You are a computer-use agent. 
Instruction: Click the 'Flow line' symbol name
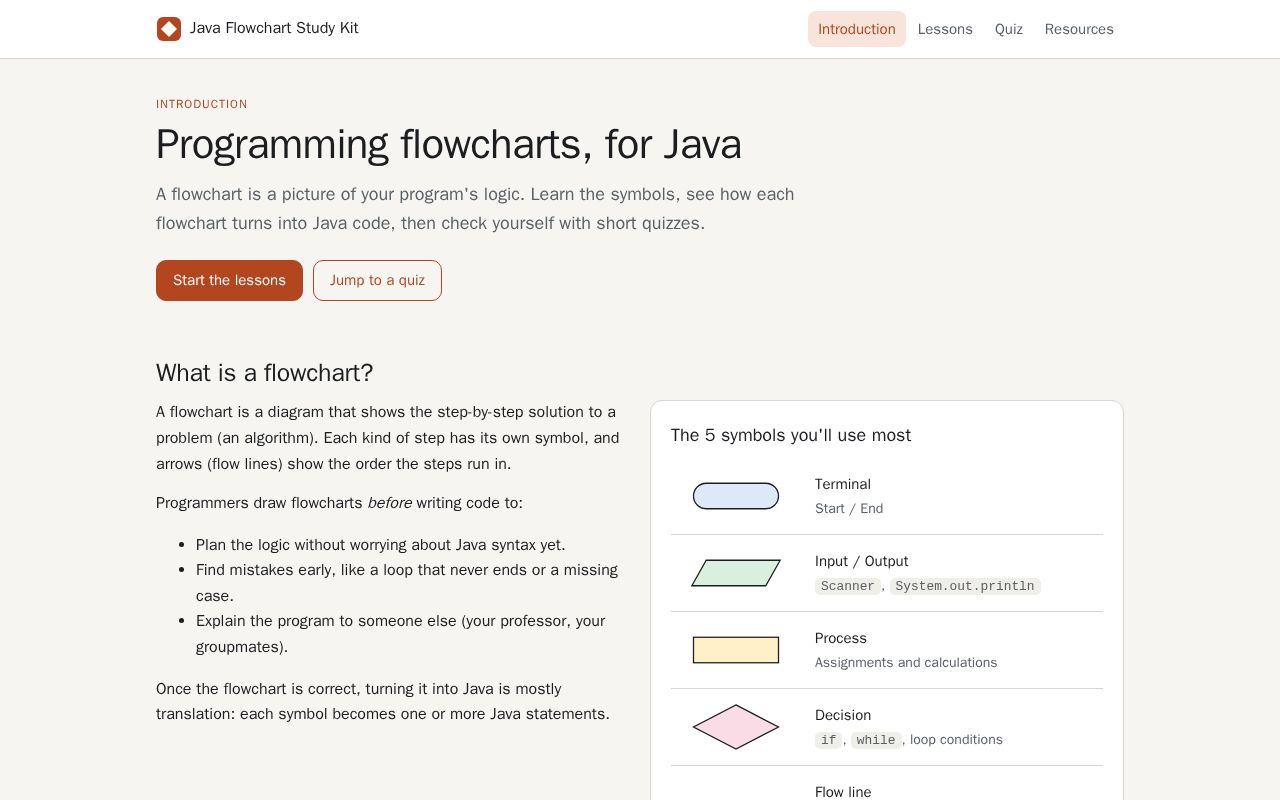pyautogui.click(x=843, y=792)
